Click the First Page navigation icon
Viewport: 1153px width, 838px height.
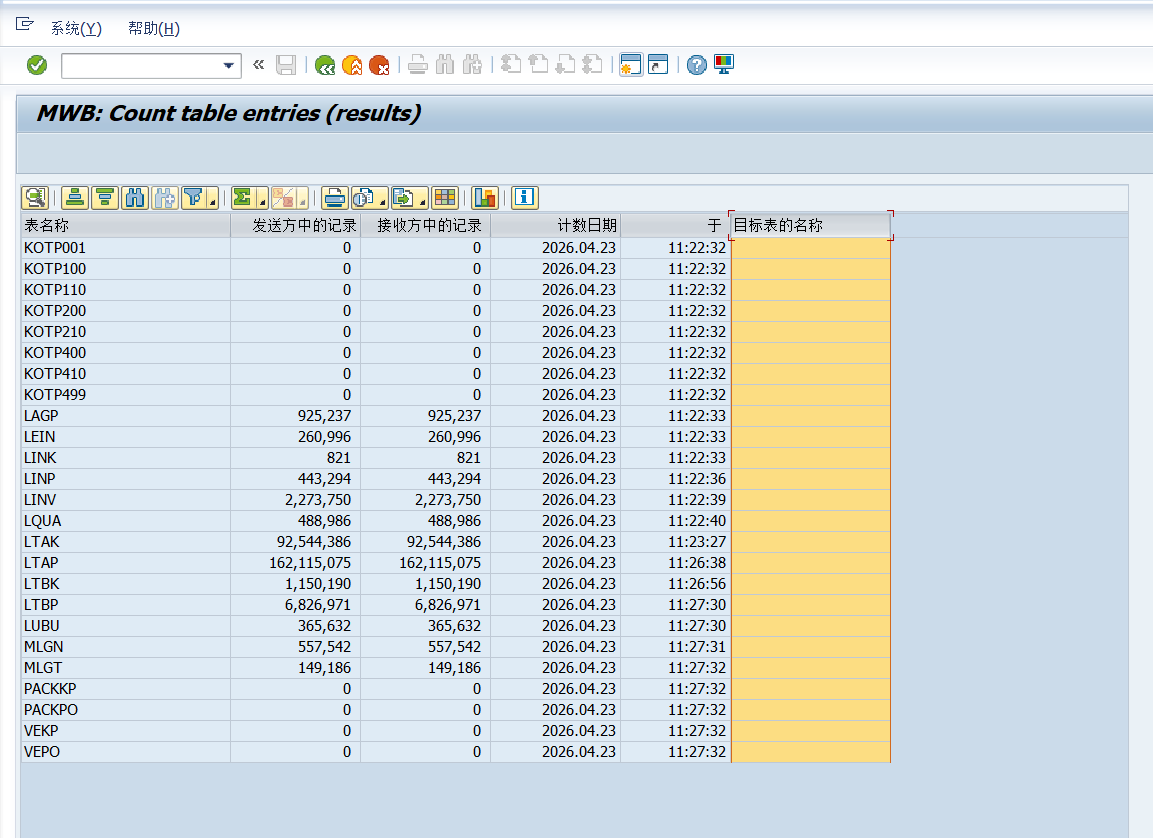click(510, 65)
